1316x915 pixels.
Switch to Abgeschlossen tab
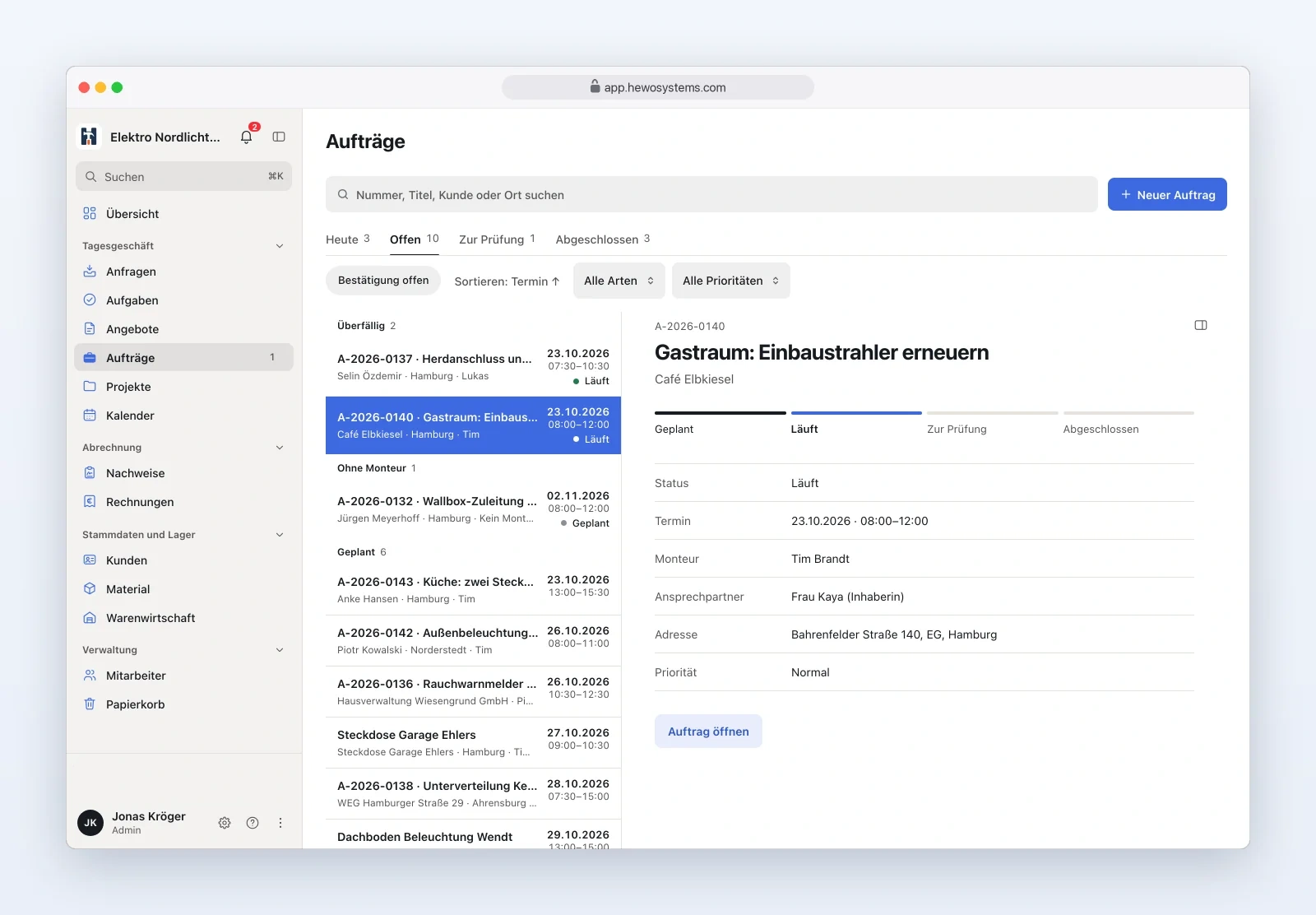pyautogui.click(x=603, y=239)
